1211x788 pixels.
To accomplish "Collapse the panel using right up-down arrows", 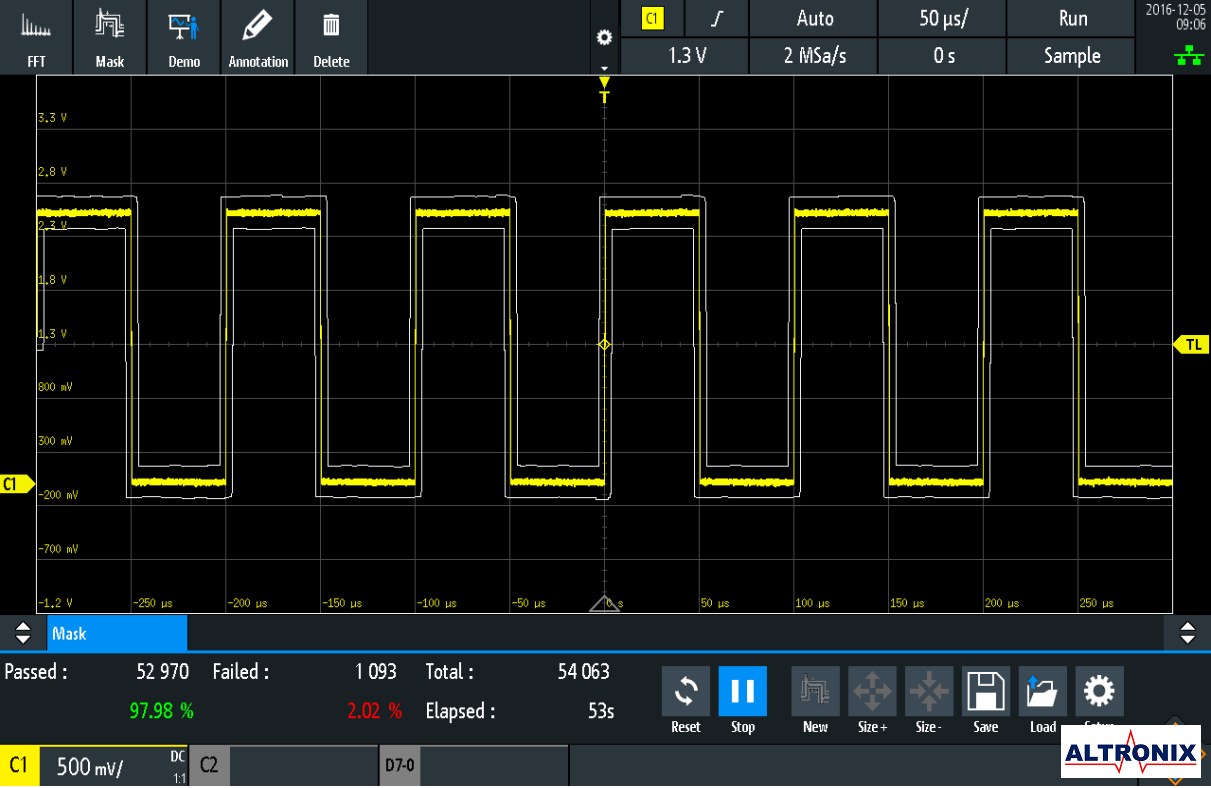I will pos(1188,633).
